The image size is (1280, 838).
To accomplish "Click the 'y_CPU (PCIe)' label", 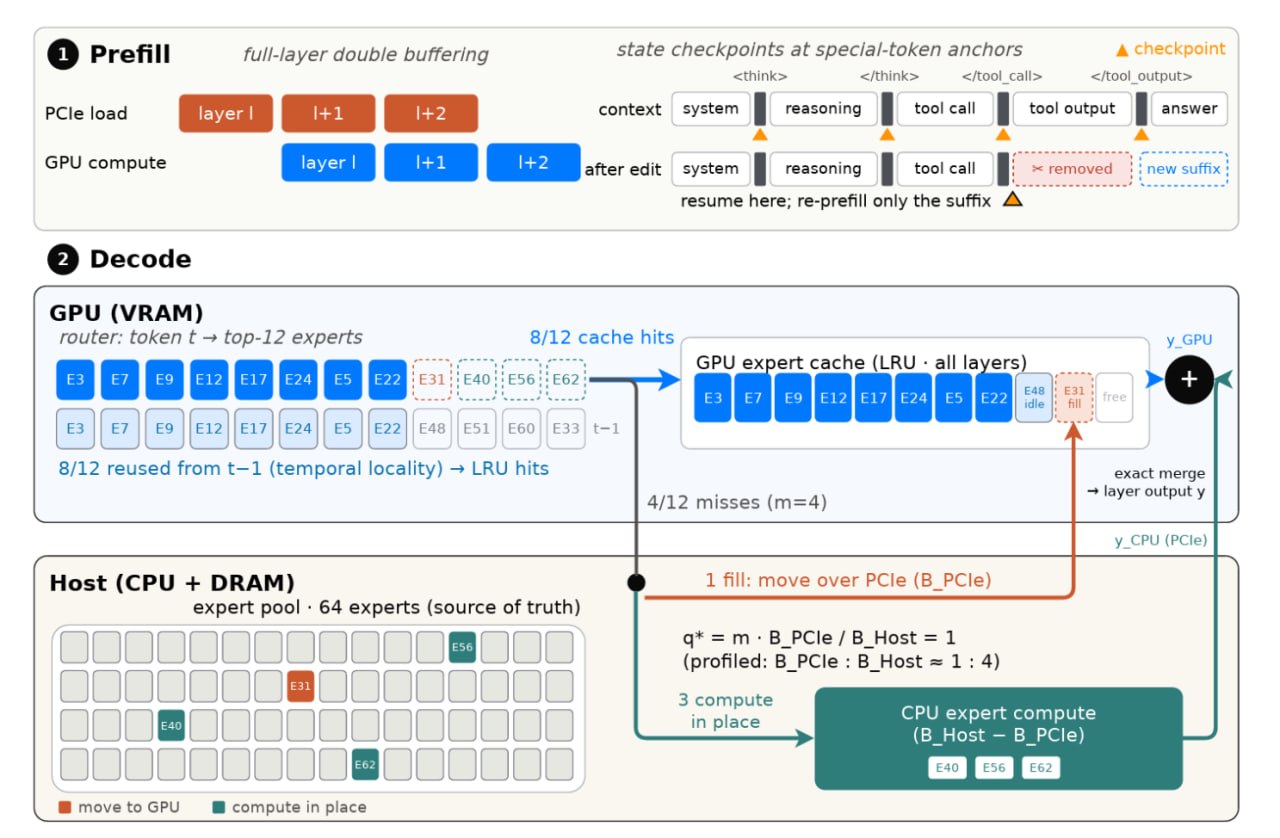I will [x=1161, y=540].
